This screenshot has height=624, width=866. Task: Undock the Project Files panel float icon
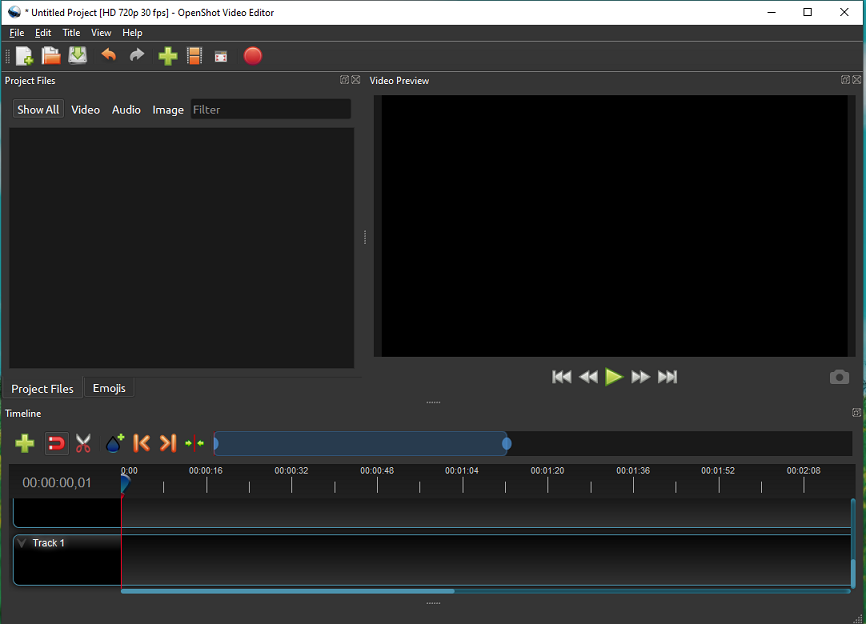click(x=344, y=80)
